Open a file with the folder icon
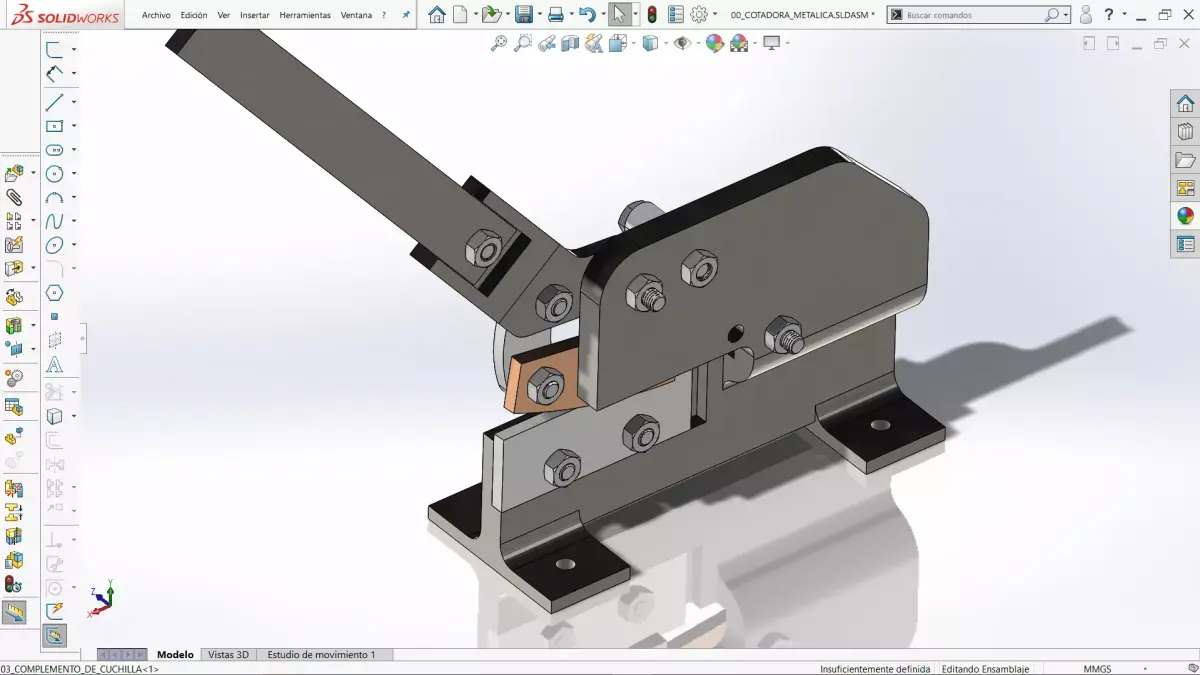The image size is (1200, 675). coord(490,15)
